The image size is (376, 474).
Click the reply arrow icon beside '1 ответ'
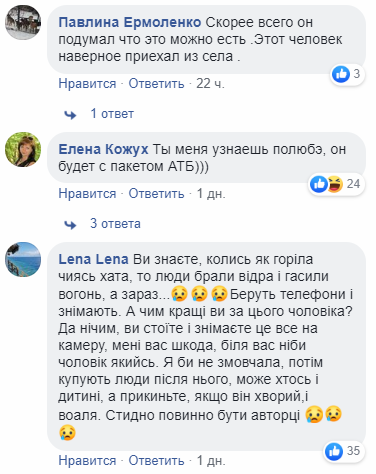pyautogui.click(x=70, y=115)
